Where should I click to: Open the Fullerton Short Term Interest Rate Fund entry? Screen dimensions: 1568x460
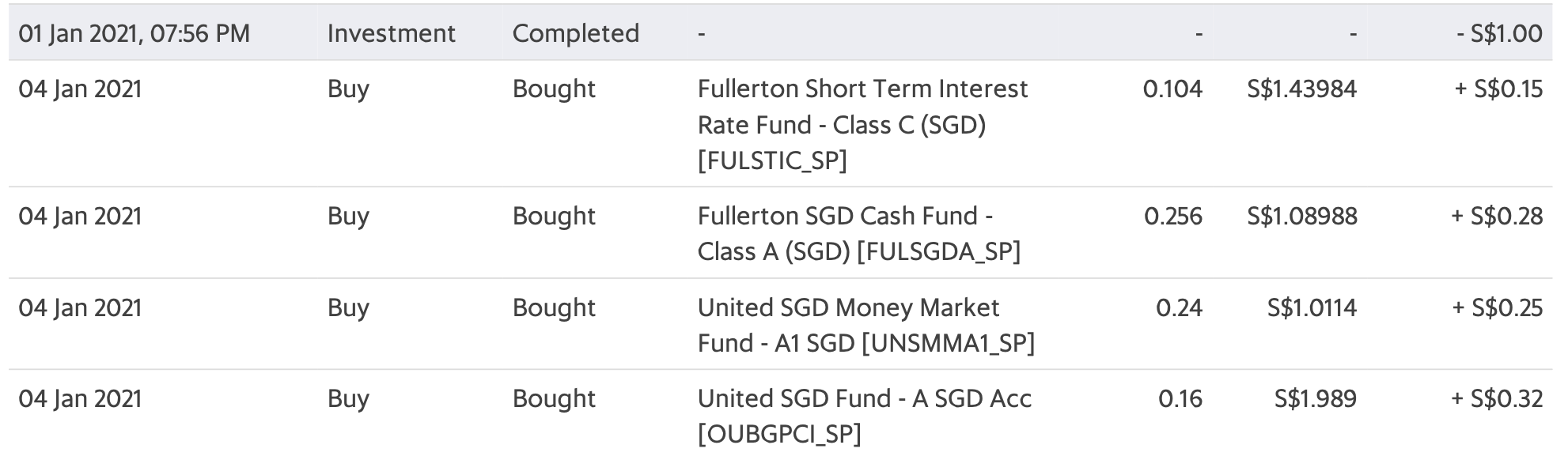click(x=862, y=124)
